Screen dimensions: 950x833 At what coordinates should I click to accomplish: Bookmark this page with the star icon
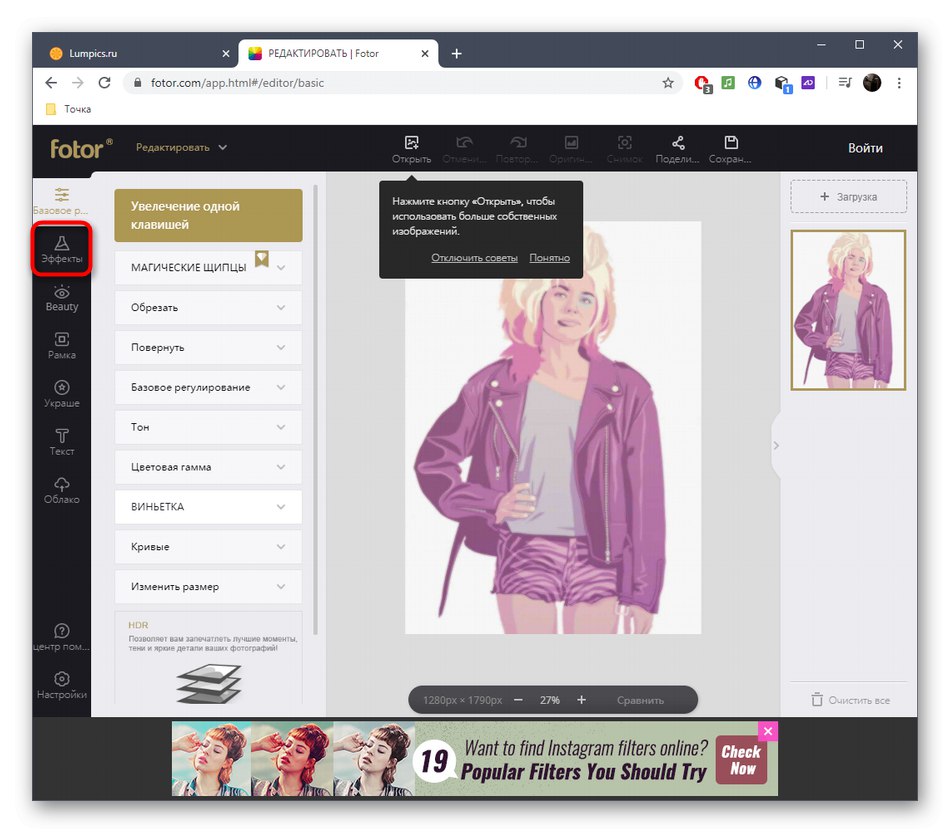pyautogui.click(x=668, y=83)
